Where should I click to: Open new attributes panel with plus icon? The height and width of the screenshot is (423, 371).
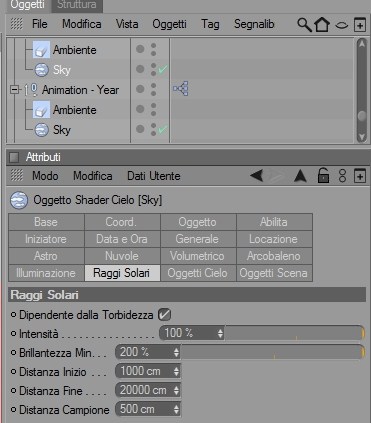pyautogui.click(x=360, y=176)
